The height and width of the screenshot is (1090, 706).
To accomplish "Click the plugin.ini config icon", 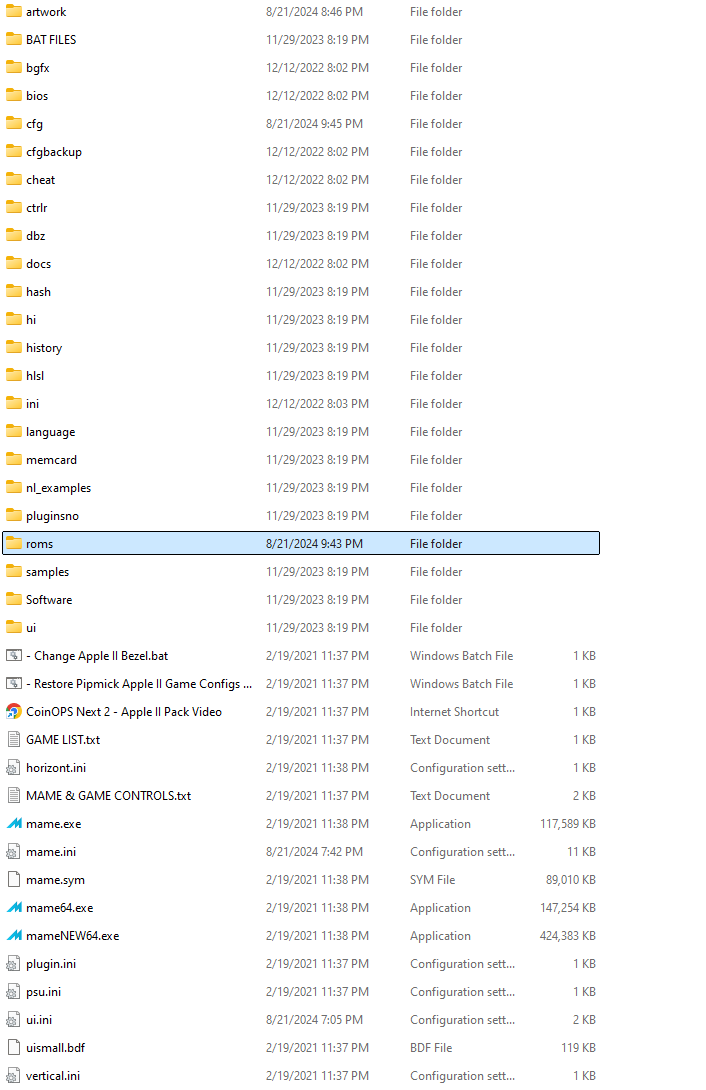I will pos(14,963).
